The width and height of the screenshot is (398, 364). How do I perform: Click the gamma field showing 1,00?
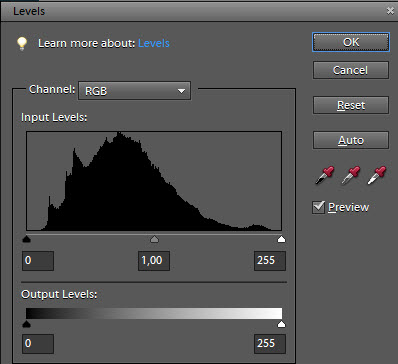point(154,261)
